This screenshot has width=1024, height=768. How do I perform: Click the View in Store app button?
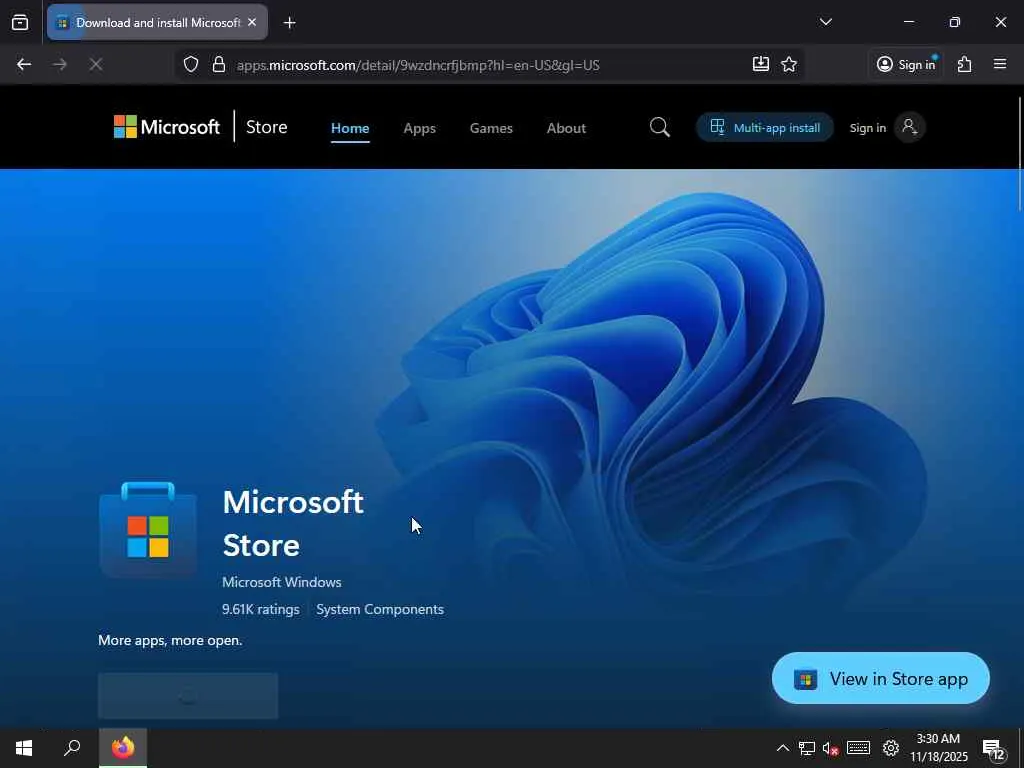coord(880,679)
